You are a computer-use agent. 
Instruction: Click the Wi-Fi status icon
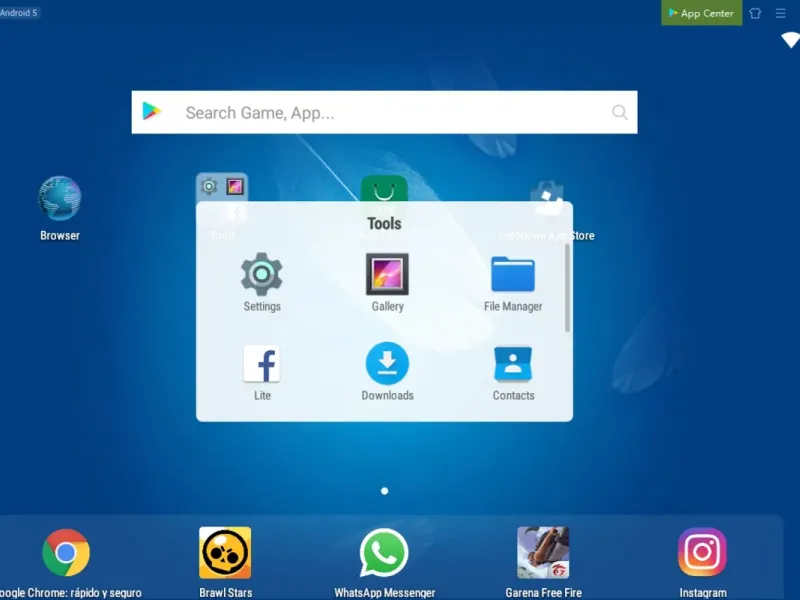pos(790,39)
